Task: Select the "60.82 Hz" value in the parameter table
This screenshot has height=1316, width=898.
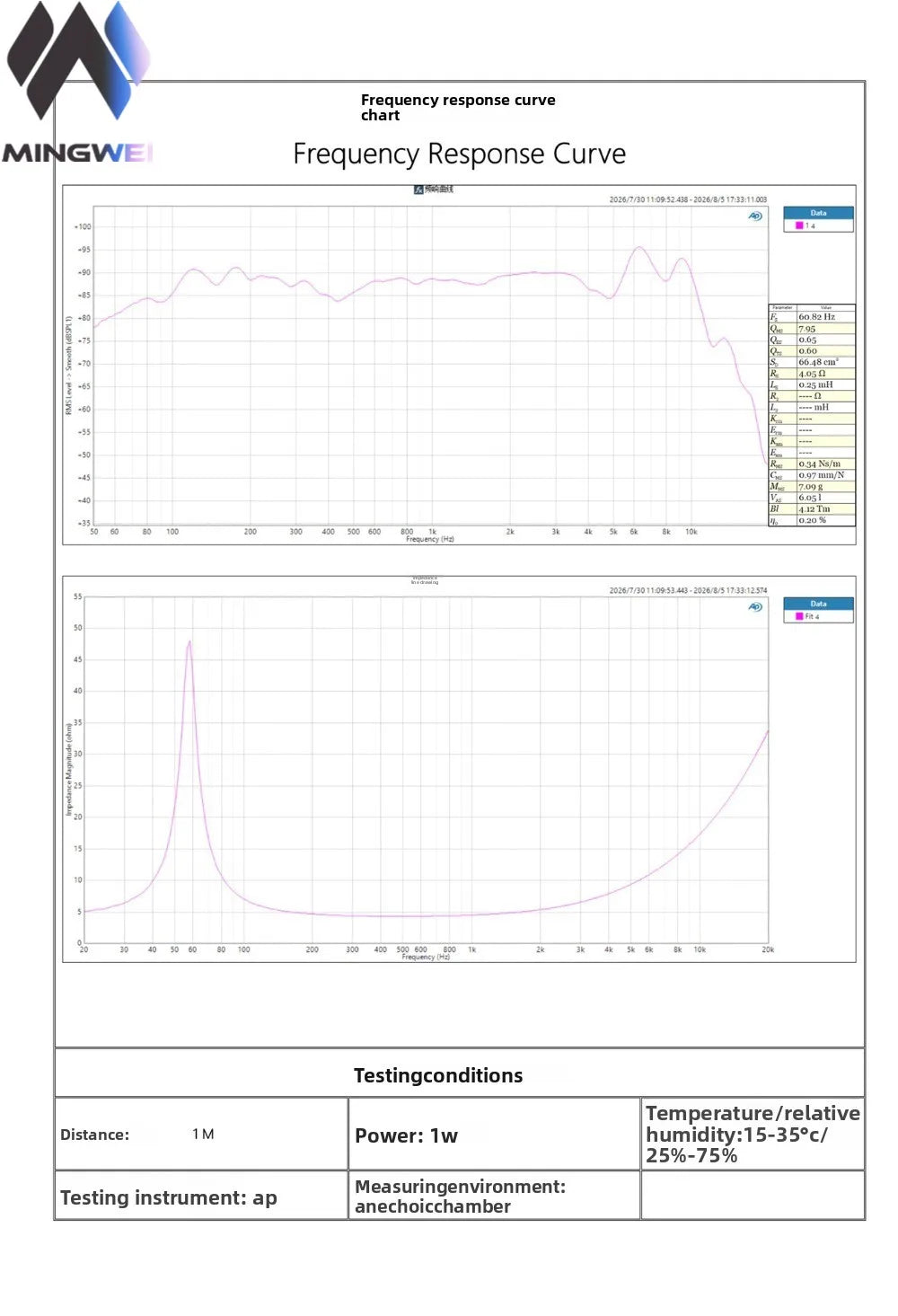Action: click(x=816, y=317)
